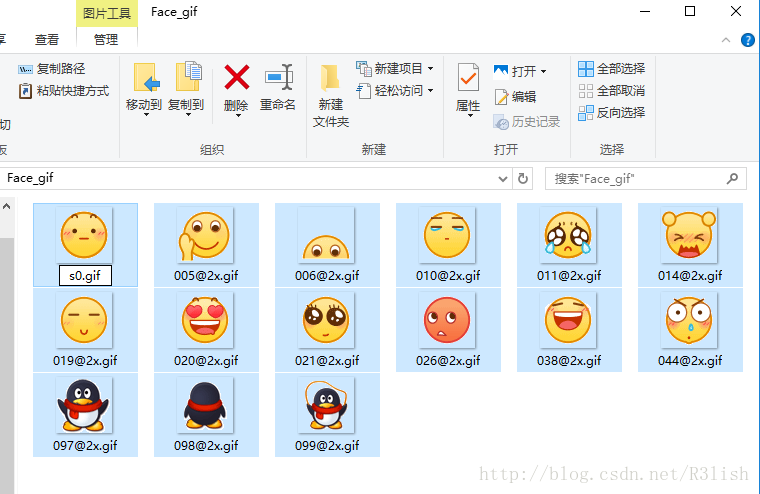The width and height of the screenshot is (760, 494).
Task: Switch to the View (查看) tab
Action: click(47, 39)
